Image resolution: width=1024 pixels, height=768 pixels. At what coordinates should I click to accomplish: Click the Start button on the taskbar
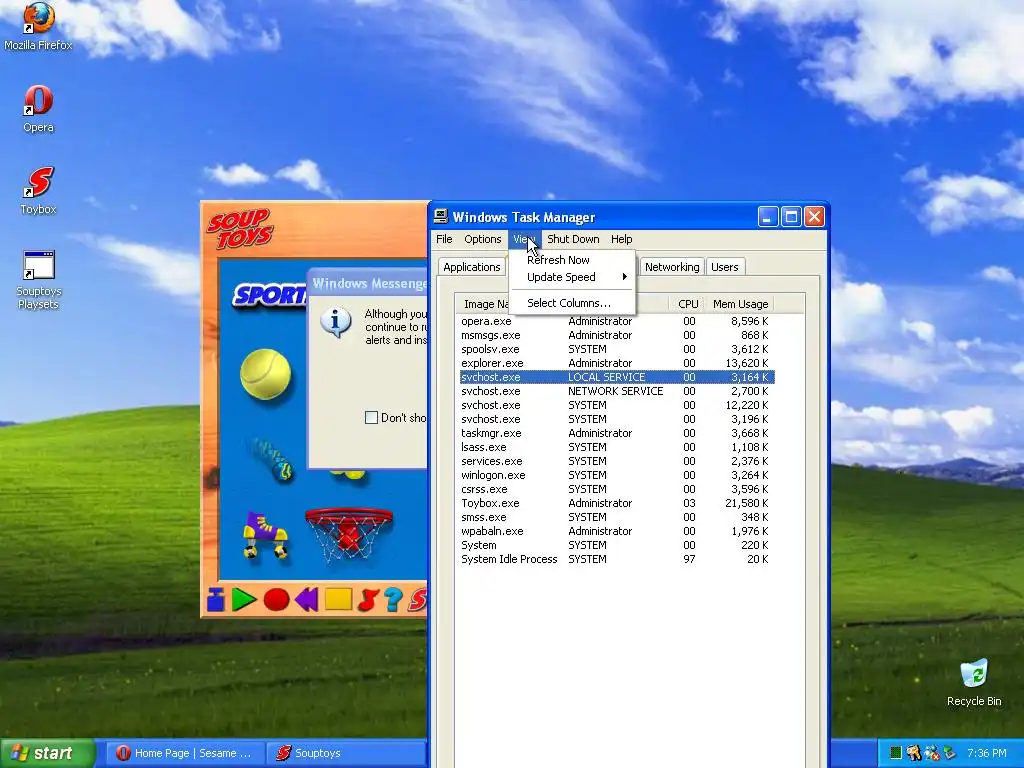(47, 753)
